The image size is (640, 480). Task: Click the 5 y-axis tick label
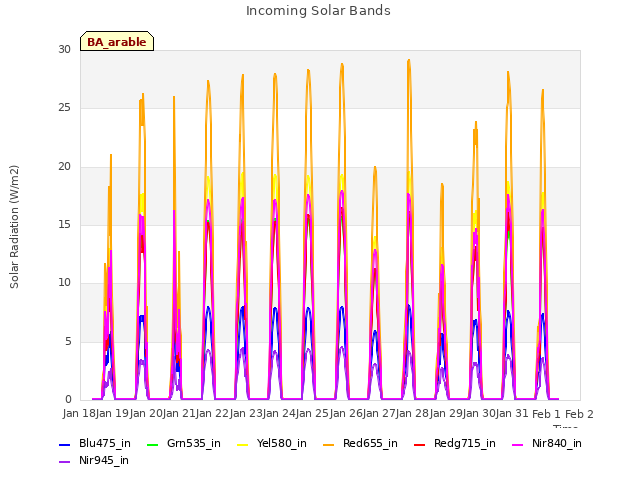click(x=68, y=341)
